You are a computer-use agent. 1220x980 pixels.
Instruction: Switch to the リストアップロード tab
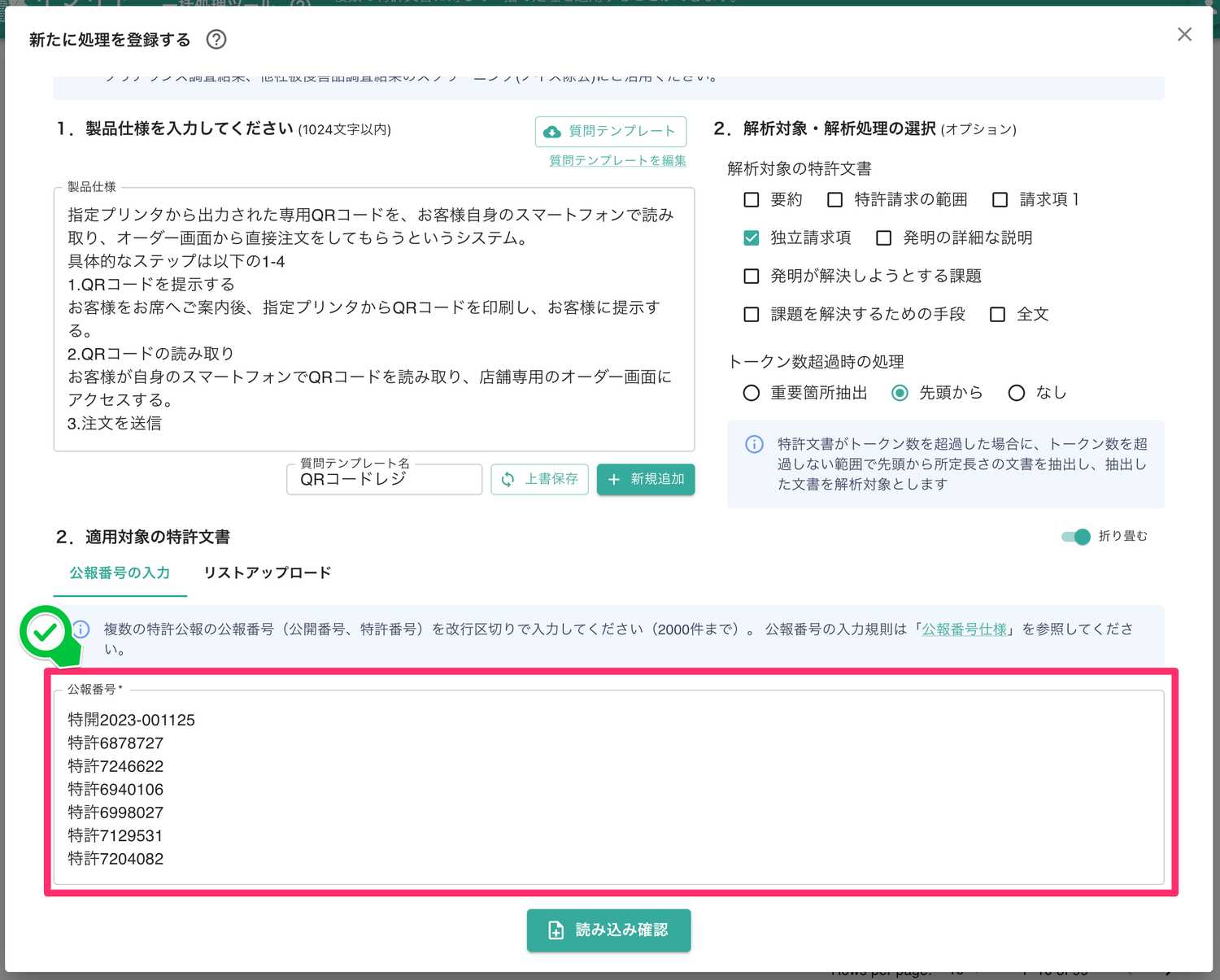(268, 573)
